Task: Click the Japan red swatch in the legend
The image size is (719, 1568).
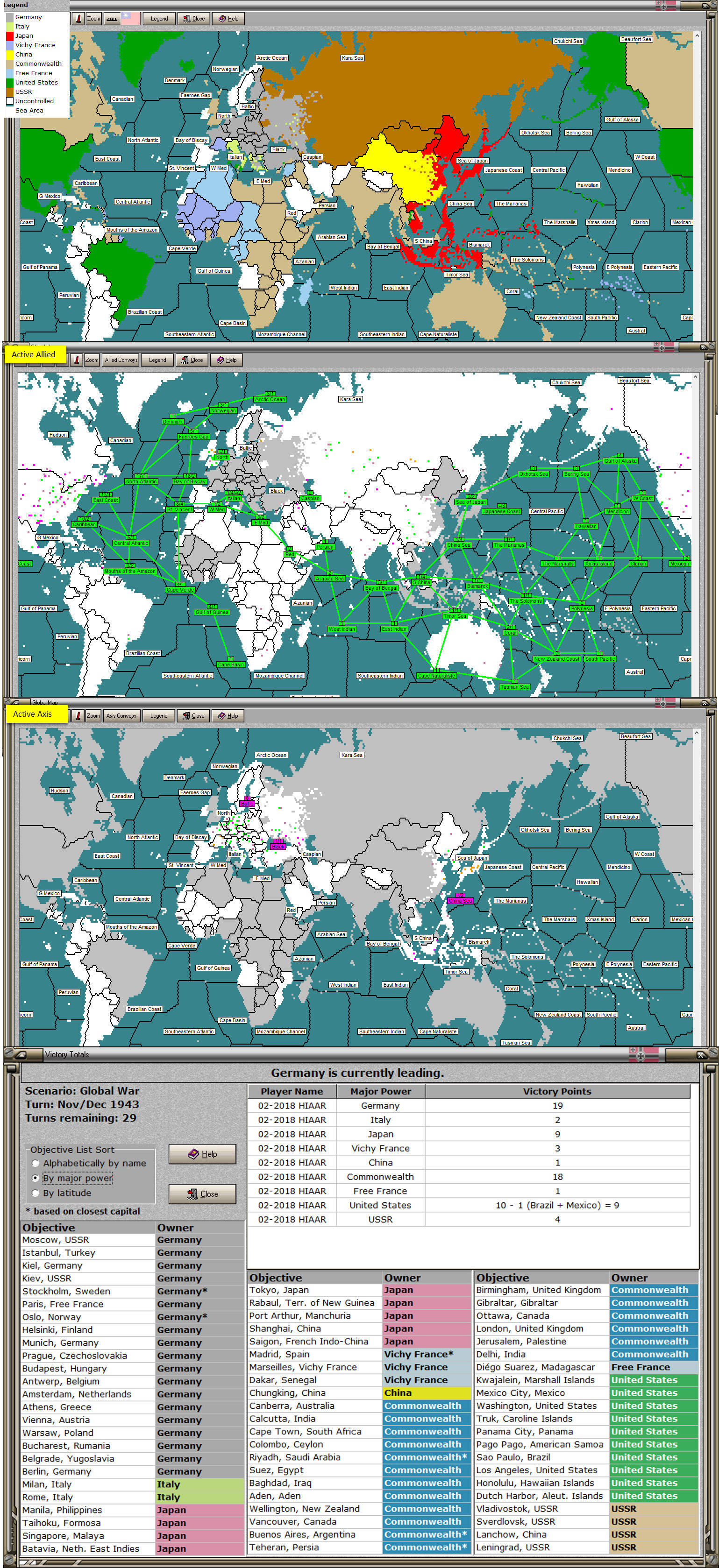Action: (x=9, y=36)
